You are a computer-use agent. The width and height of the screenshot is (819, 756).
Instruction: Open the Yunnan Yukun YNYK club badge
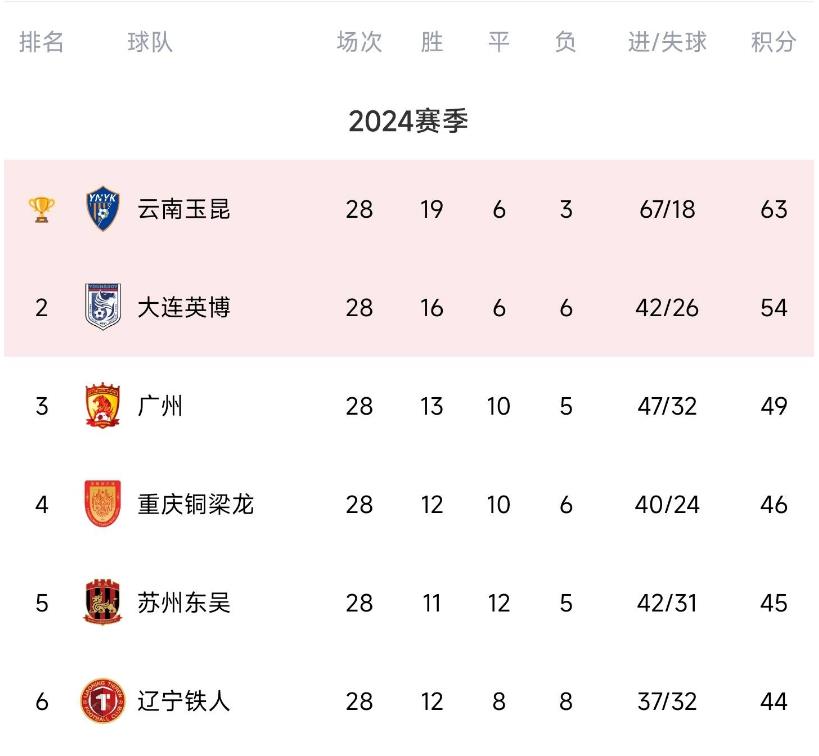point(103,209)
